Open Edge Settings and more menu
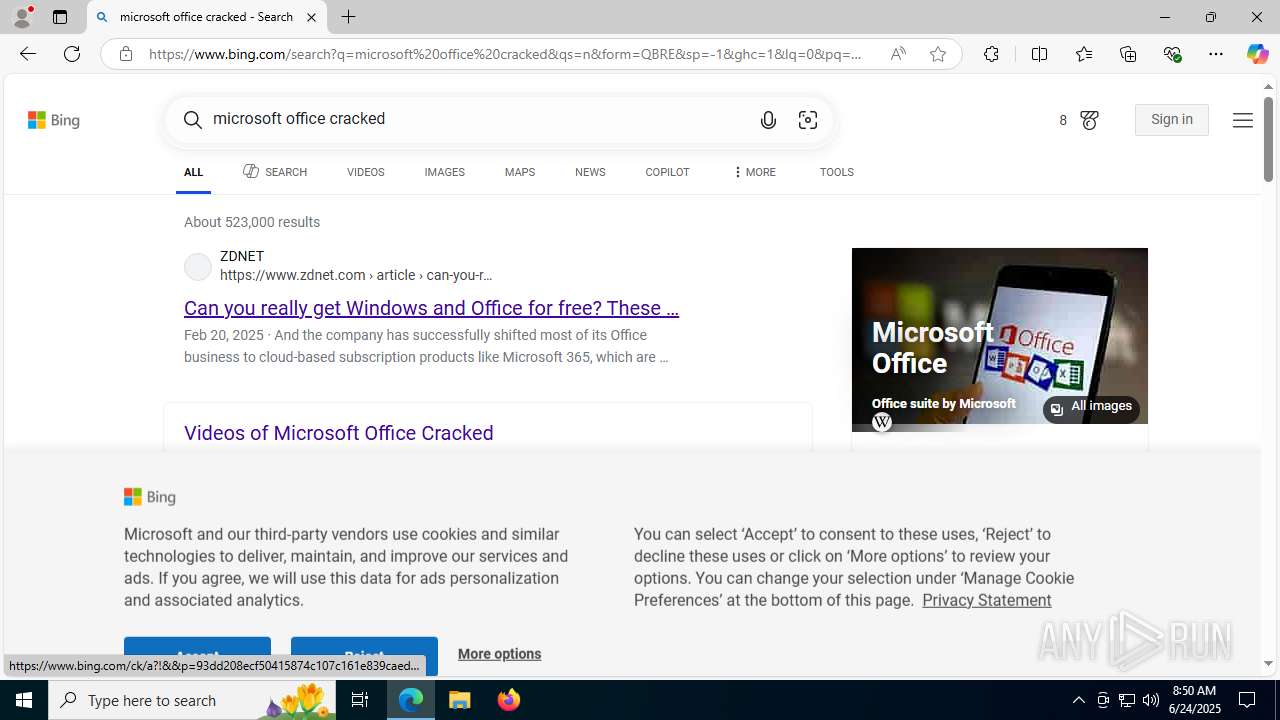Viewport: 1280px width, 720px height. point(1216,54)
